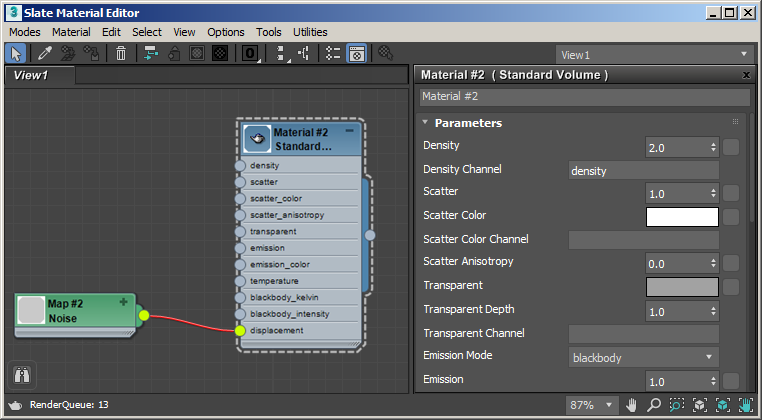Image resolution: width=762 pixels, height=420 pixels.
Task: Open the Modes menu
Action: pyautogui.click(x=25, y=32)
